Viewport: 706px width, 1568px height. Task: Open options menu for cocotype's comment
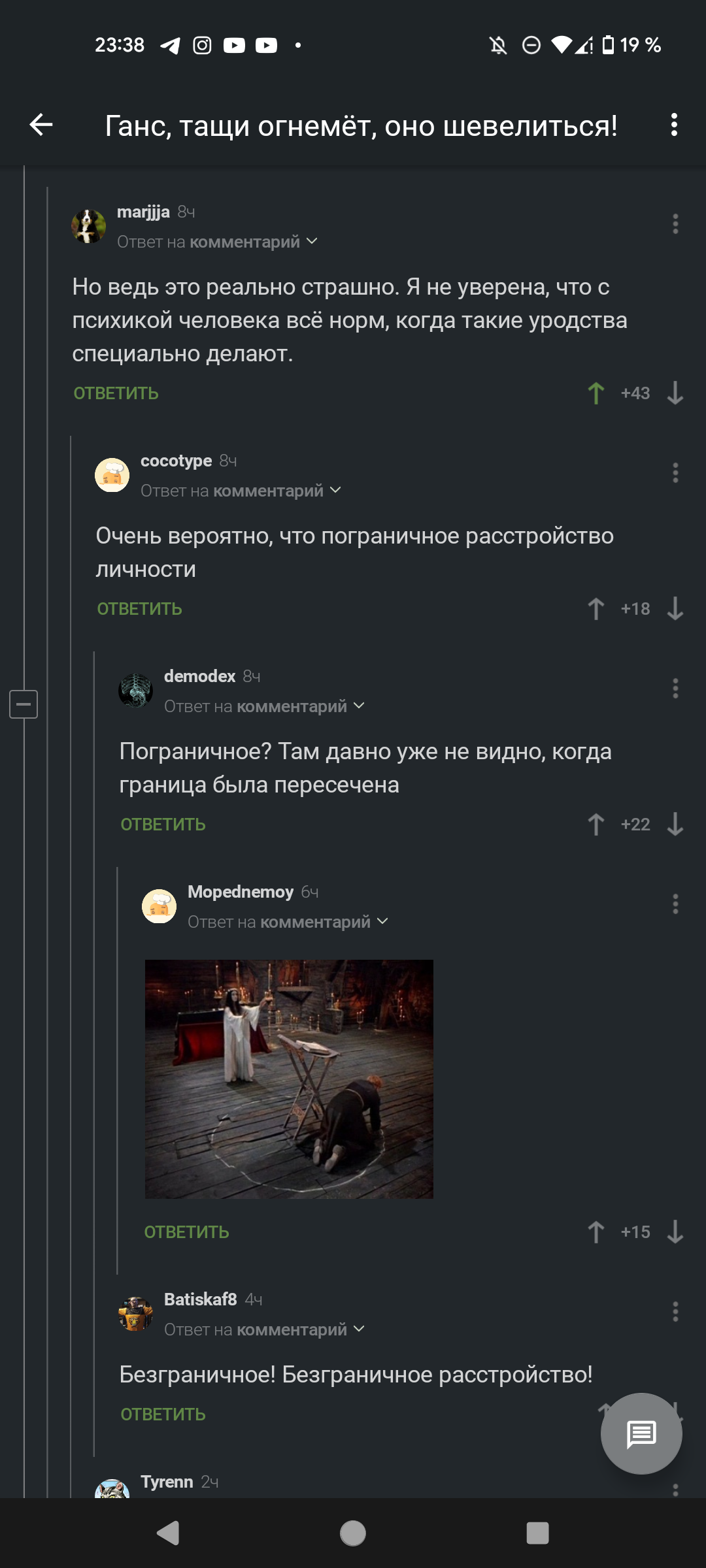(x=675, y=473)
